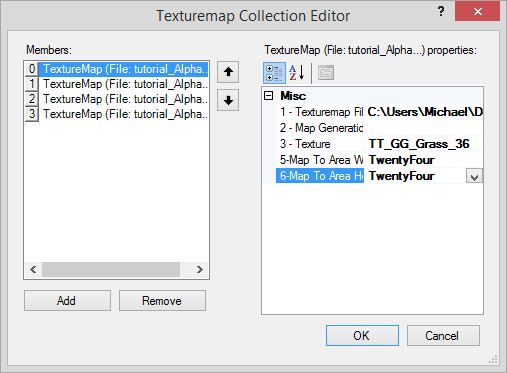Select member 2 TextureMap in the list
The width and height of the screenshot is (507, 373).
click(x=117, y=99)
